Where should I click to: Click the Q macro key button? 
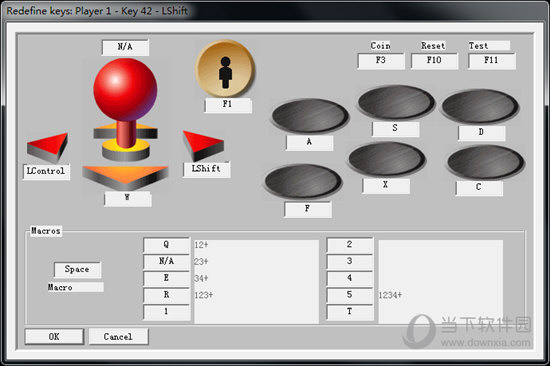(167, 245)
